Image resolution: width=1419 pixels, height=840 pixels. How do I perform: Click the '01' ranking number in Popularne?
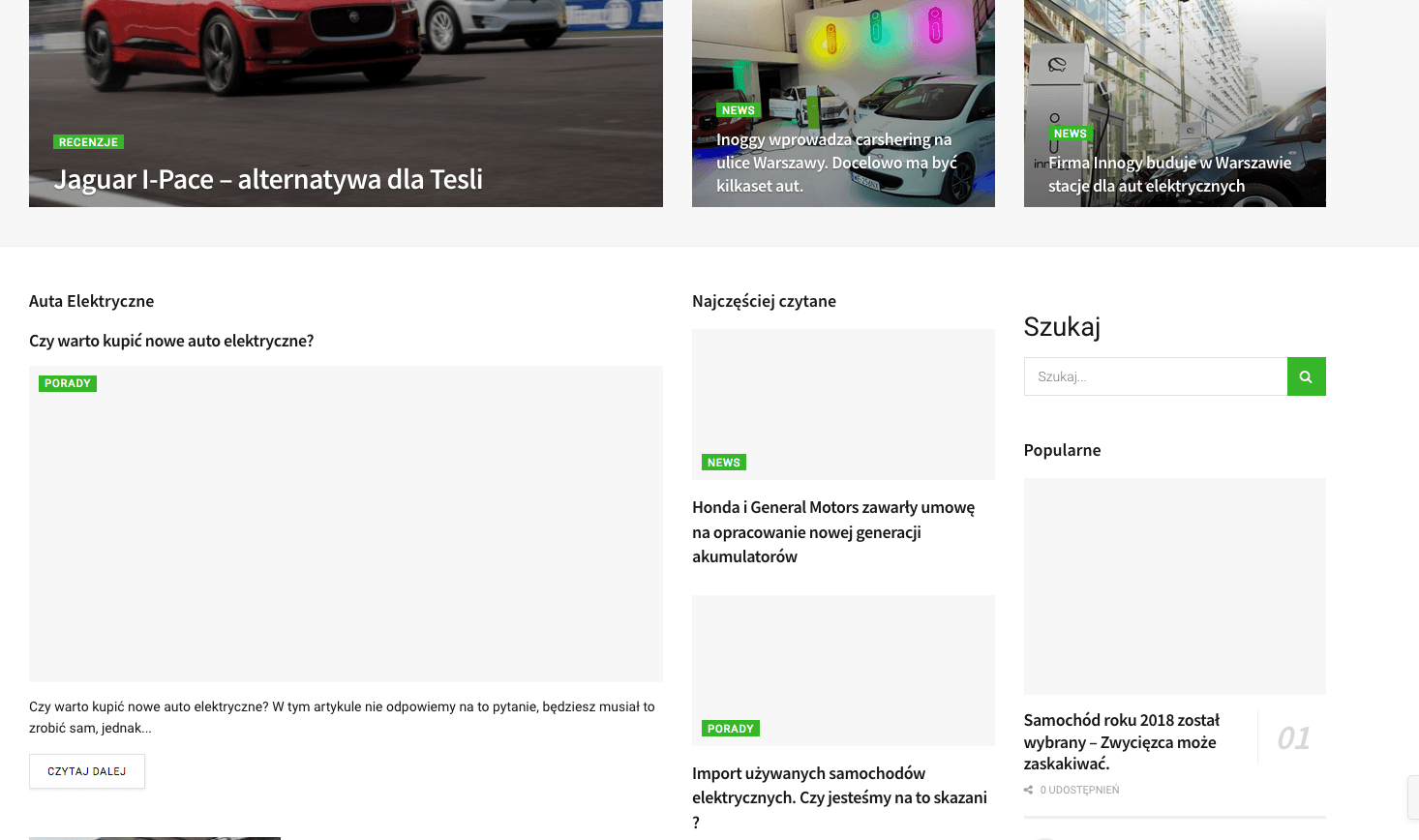[1293, 738]
